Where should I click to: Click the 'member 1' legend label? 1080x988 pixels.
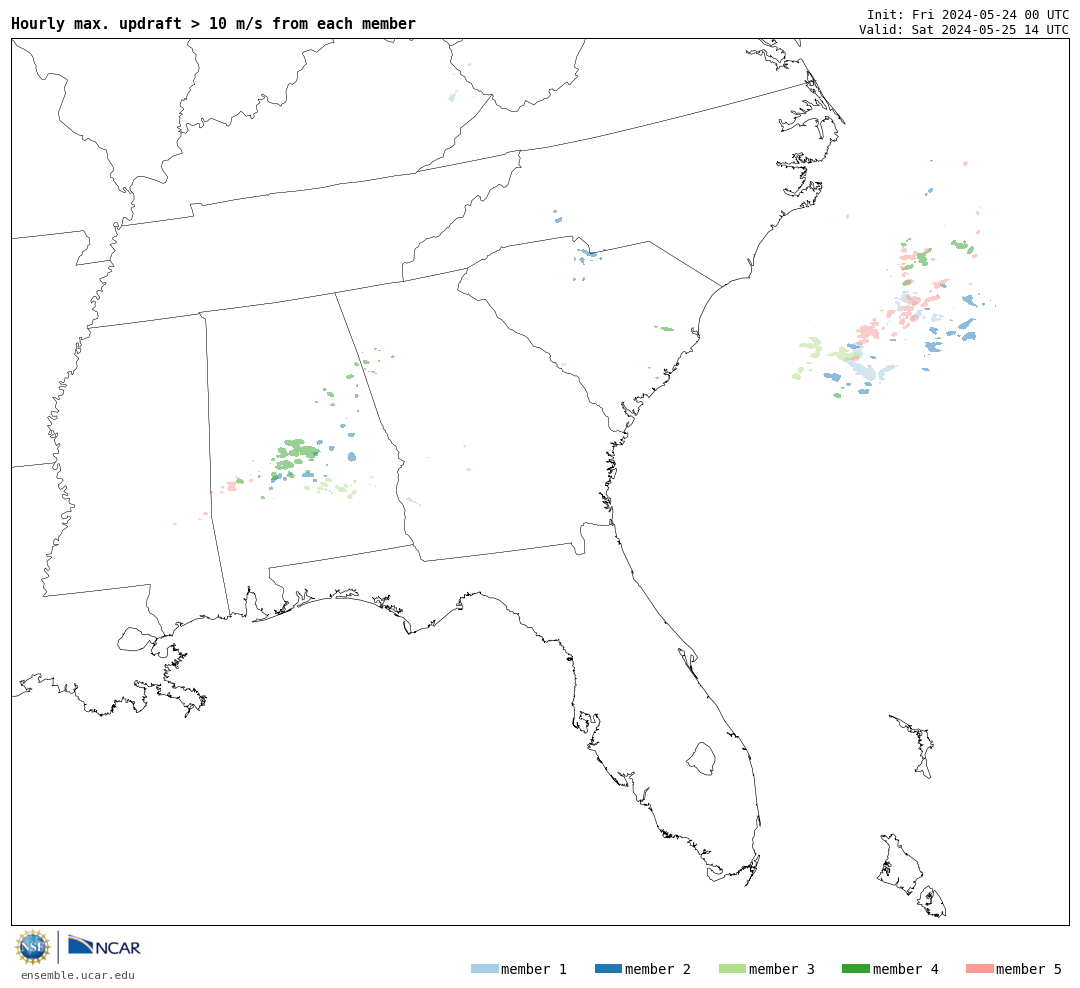(x=534, y=969)
